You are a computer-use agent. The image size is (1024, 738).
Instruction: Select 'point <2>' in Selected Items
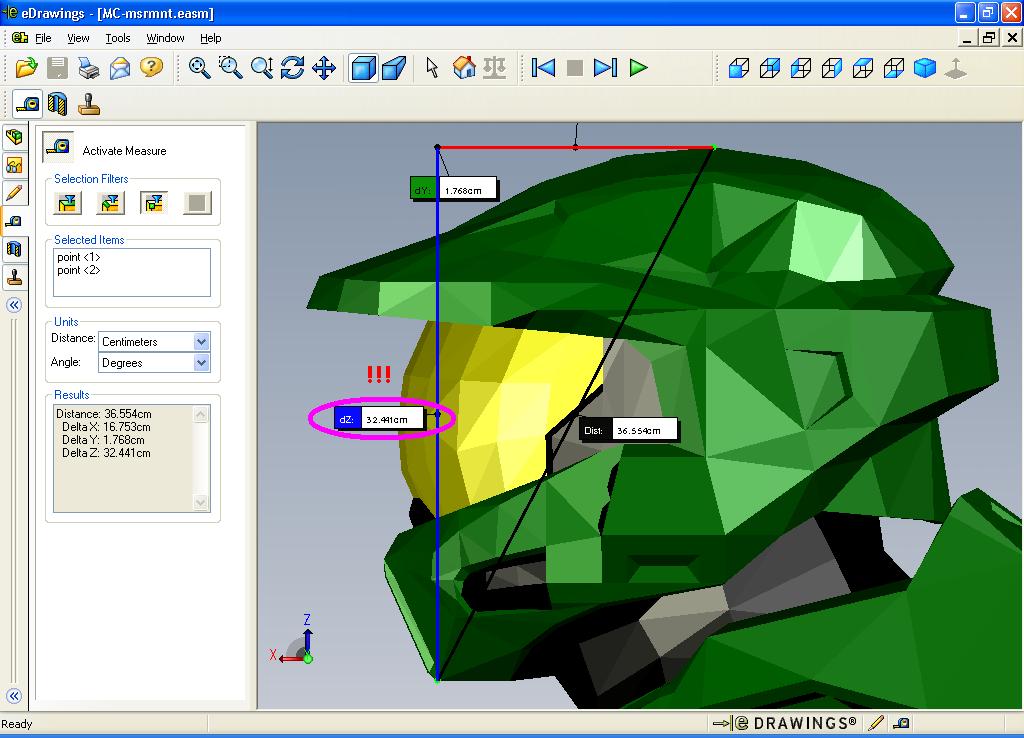click(79, 270)
